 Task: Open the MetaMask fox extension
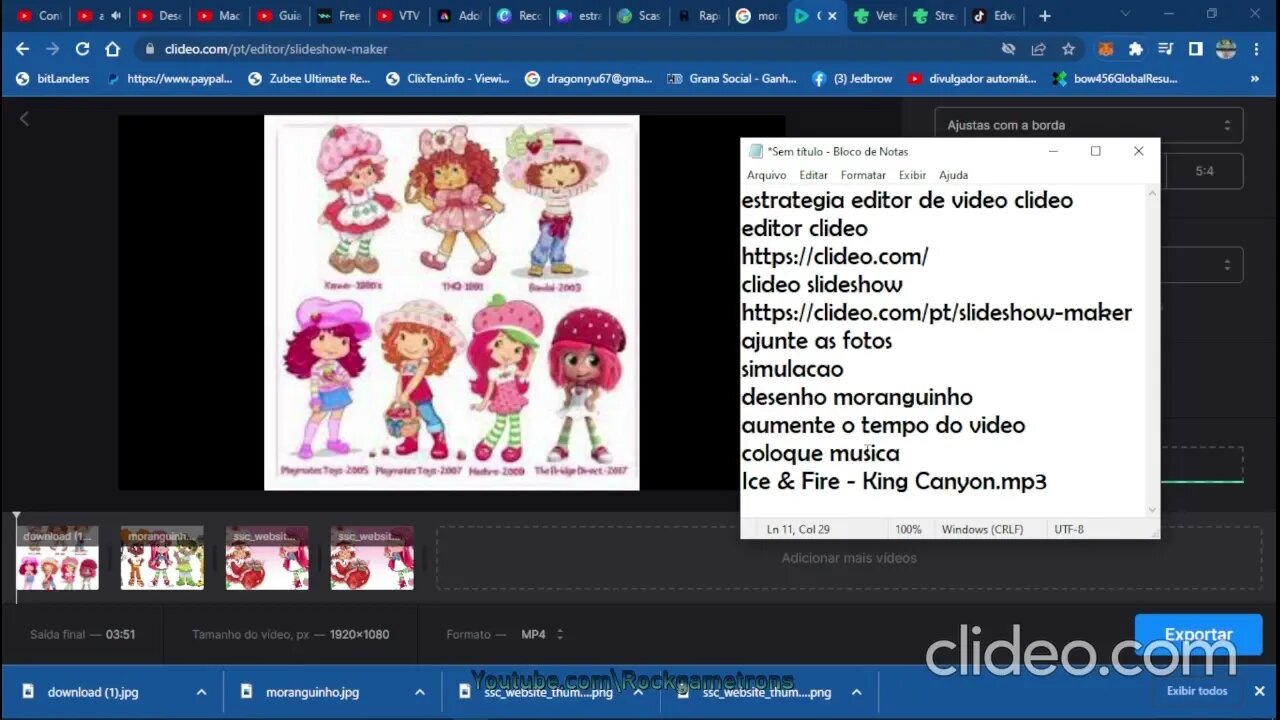click(1106, 48)
